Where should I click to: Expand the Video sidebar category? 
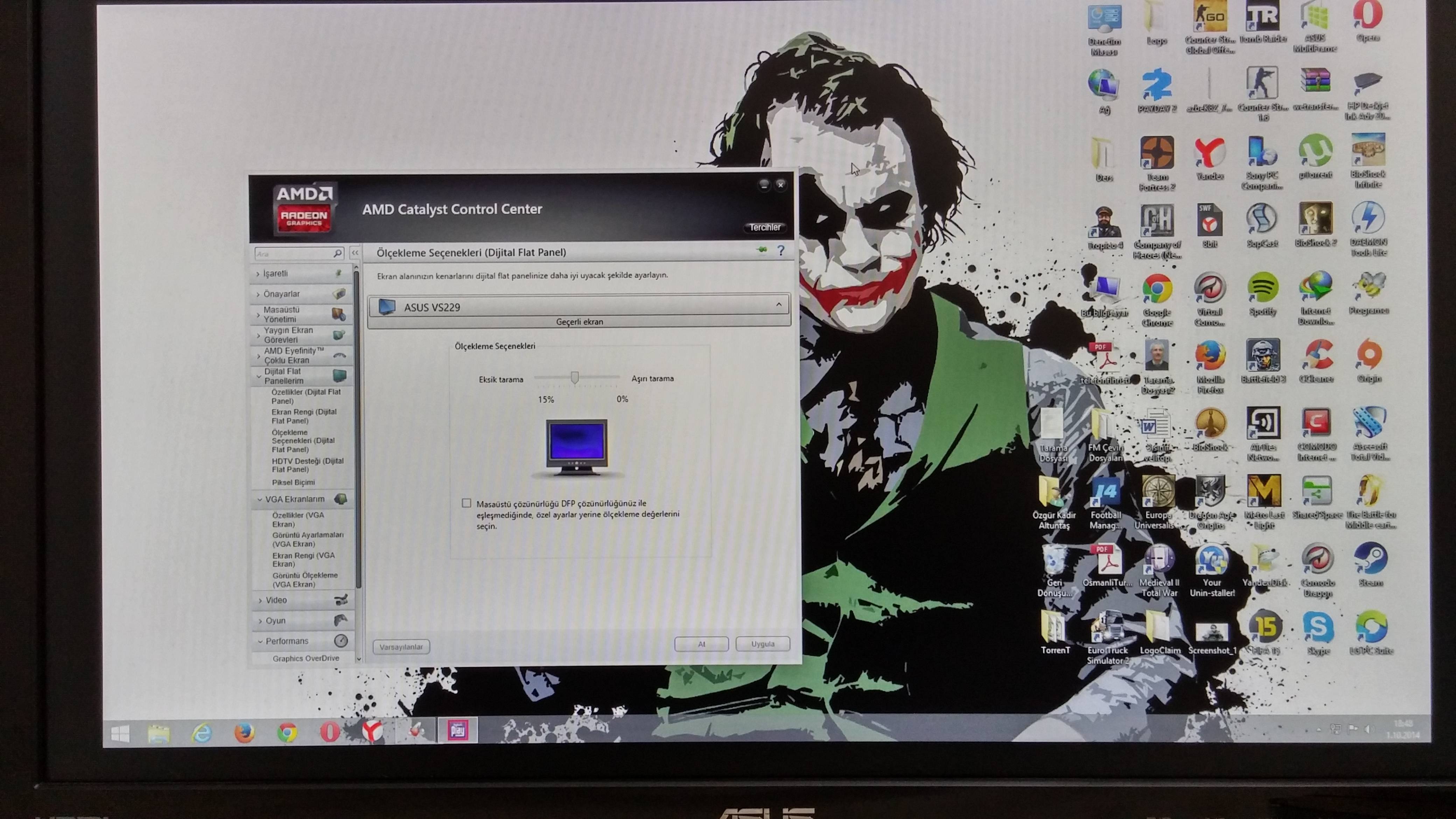276,600
